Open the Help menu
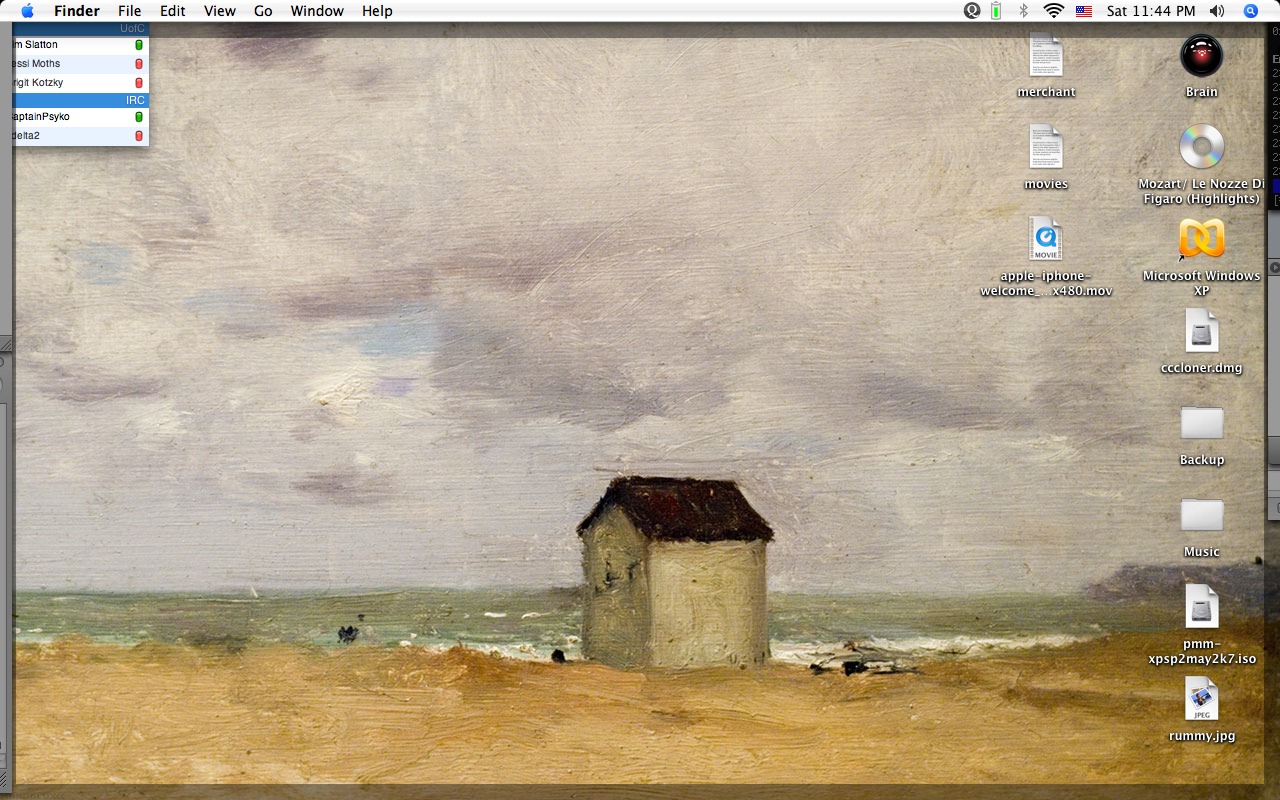Viewport: 1280px width, 800px height. (x=377, y=11)
